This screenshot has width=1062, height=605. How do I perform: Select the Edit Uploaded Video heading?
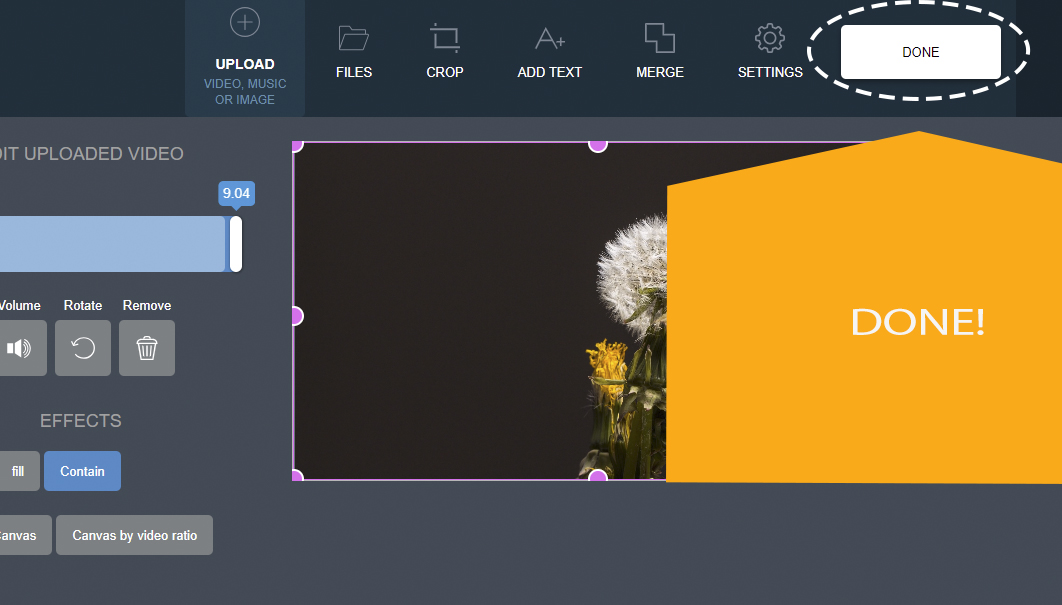pyautogui.click(x=90, y=153)
